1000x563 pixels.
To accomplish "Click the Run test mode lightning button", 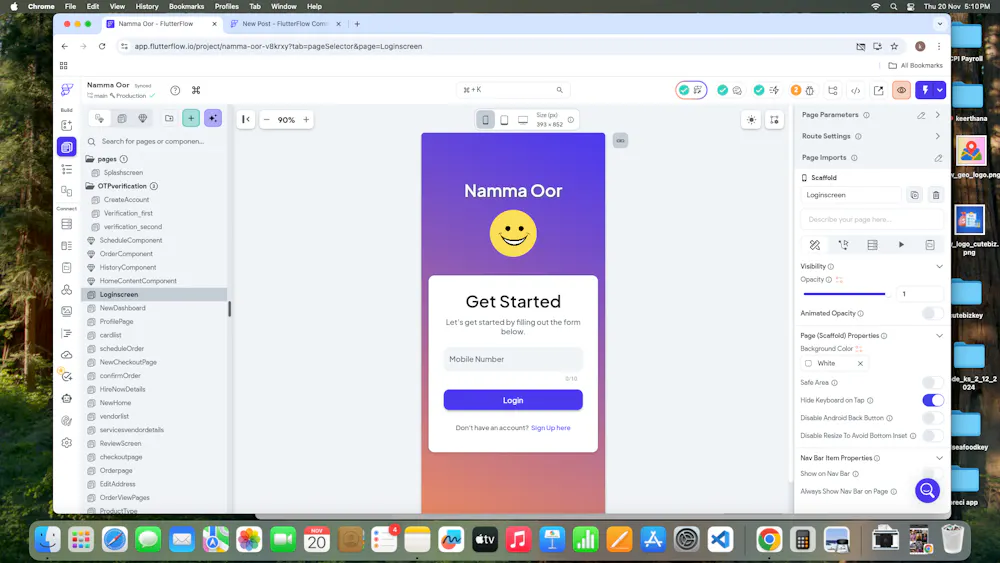I will (x=925, y=90).
